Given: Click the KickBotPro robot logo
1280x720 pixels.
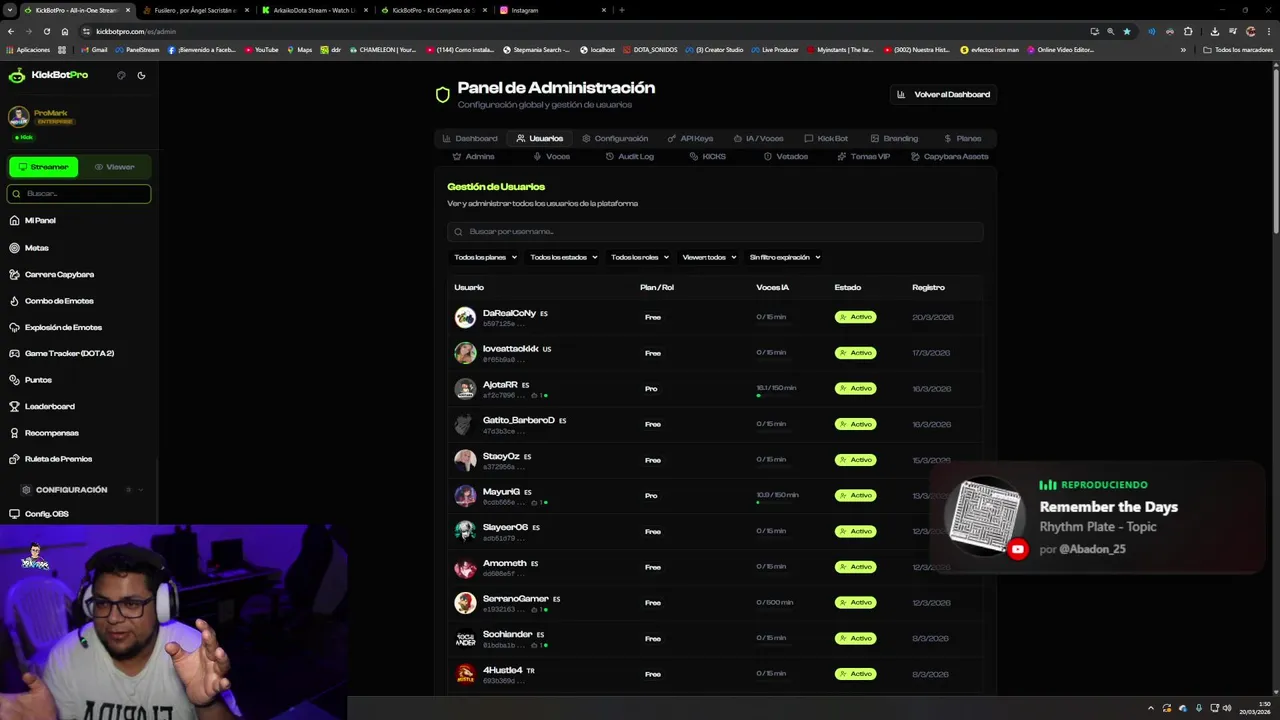Looking at the screenshot, I should tap(17, 75).
